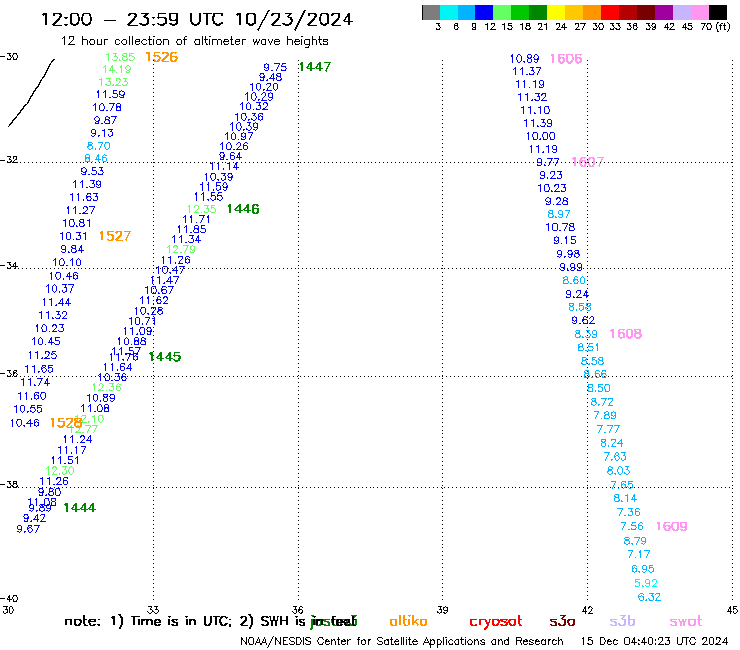740x650 pixels.
Task: Click the wave height value 11.63
Action: pos(84,197)
